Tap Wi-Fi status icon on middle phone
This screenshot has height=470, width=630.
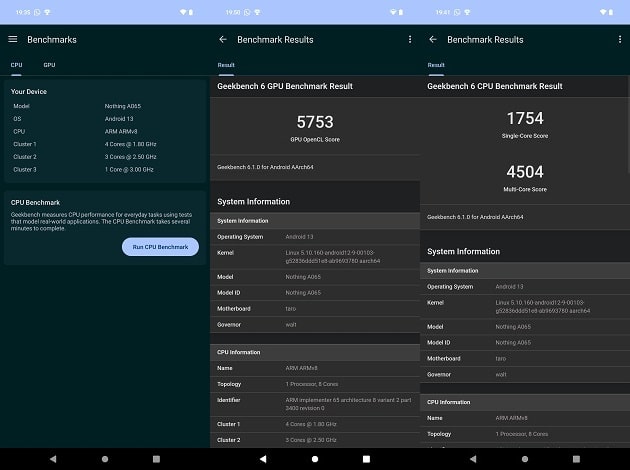coord(393,12)
